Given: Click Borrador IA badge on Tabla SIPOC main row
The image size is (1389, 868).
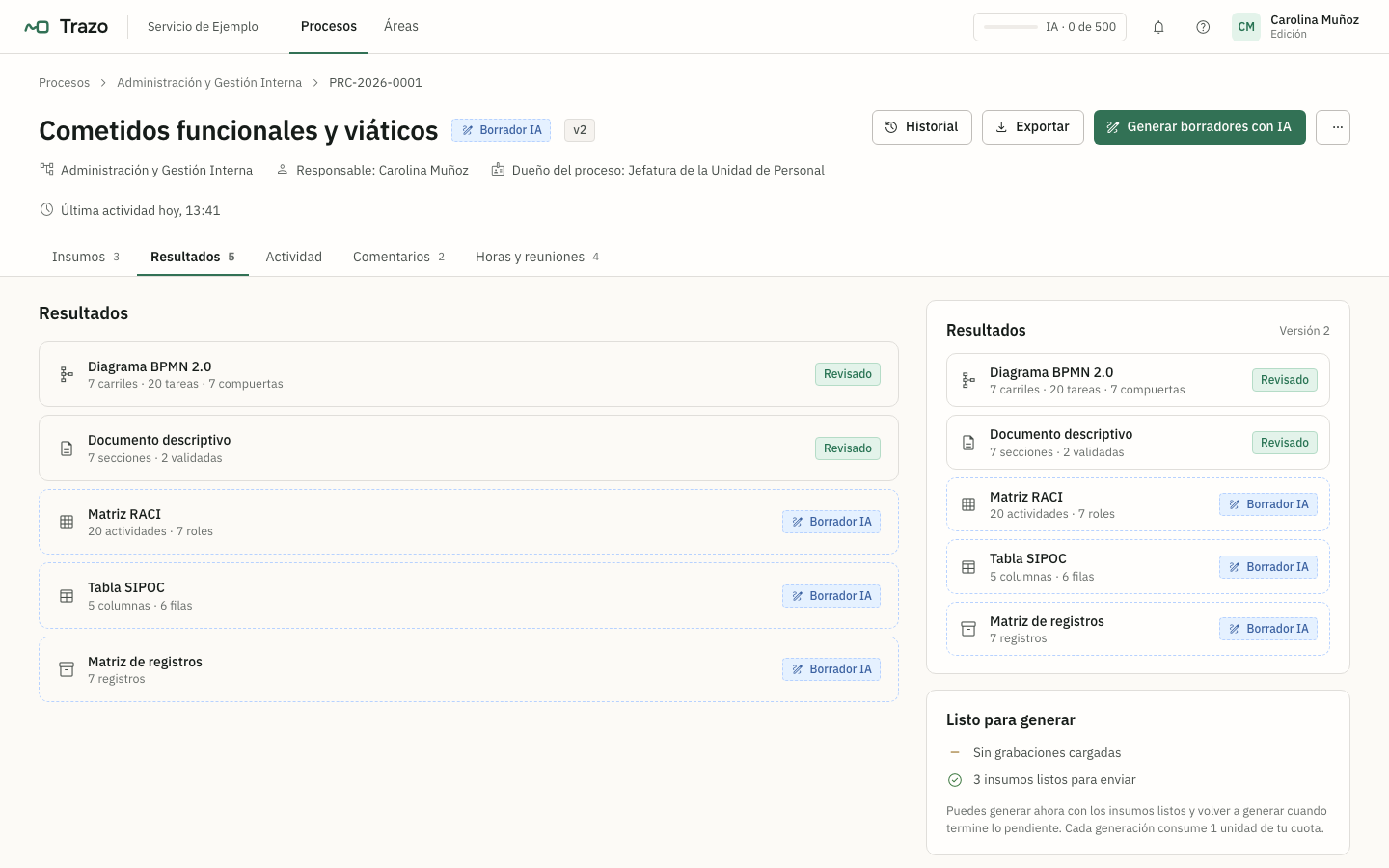Looking at the screenshot, I should pos(831,596).
